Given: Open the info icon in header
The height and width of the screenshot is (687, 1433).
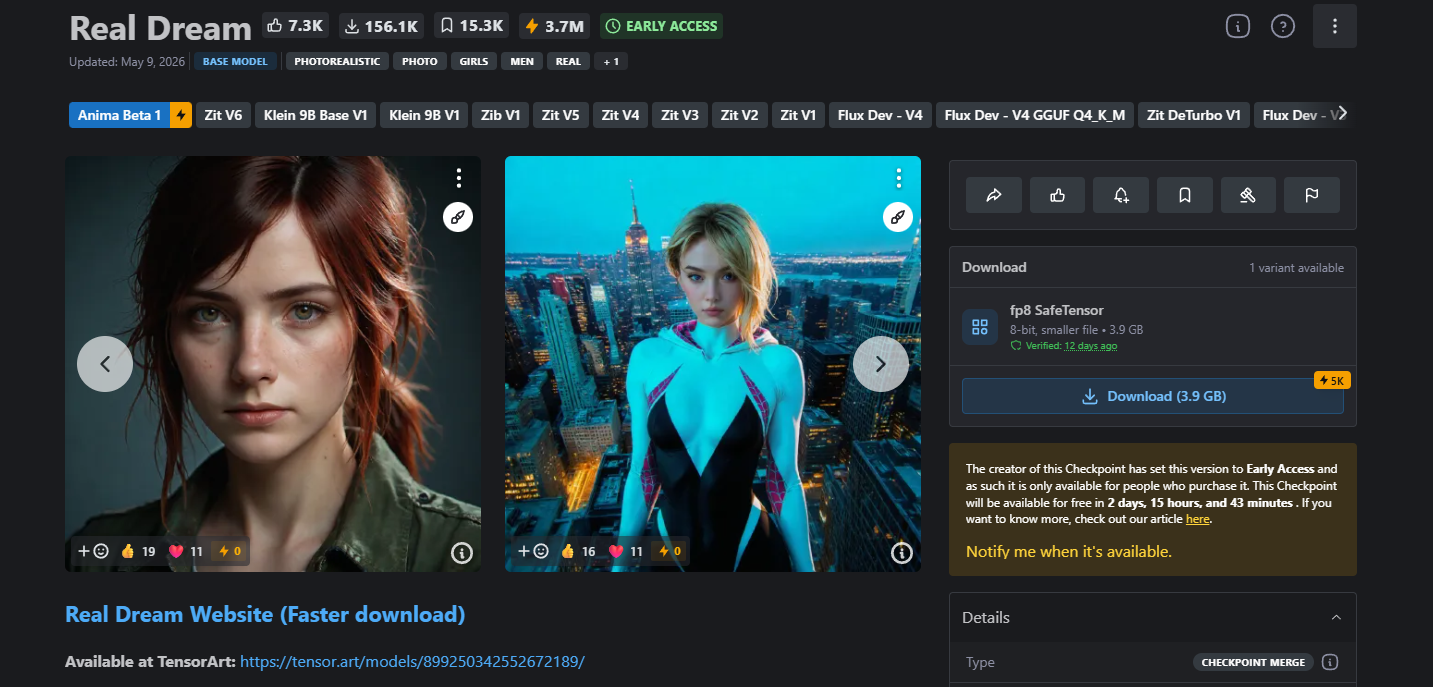Looking at the screenshot, I should click(x=1238, y=27).
